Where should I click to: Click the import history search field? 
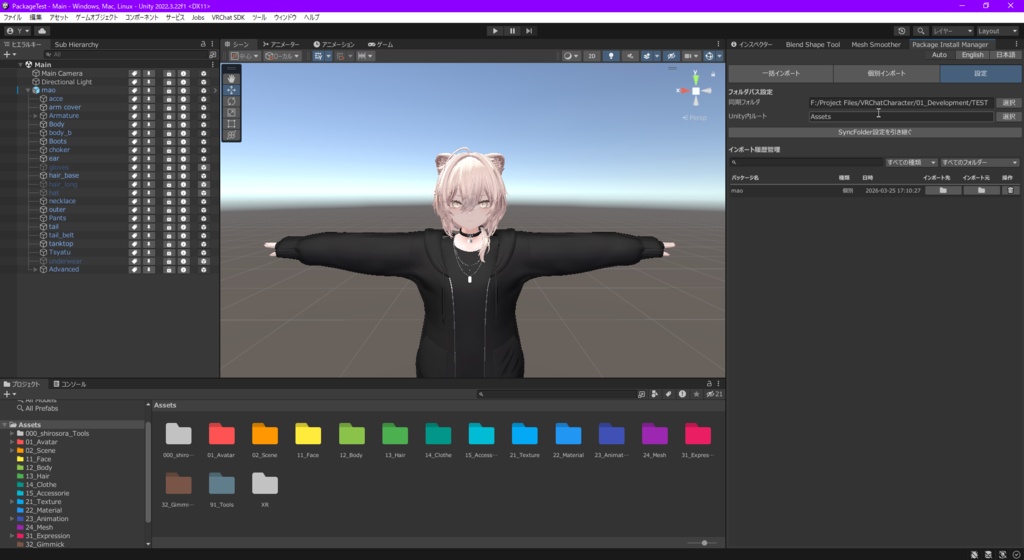806,163
